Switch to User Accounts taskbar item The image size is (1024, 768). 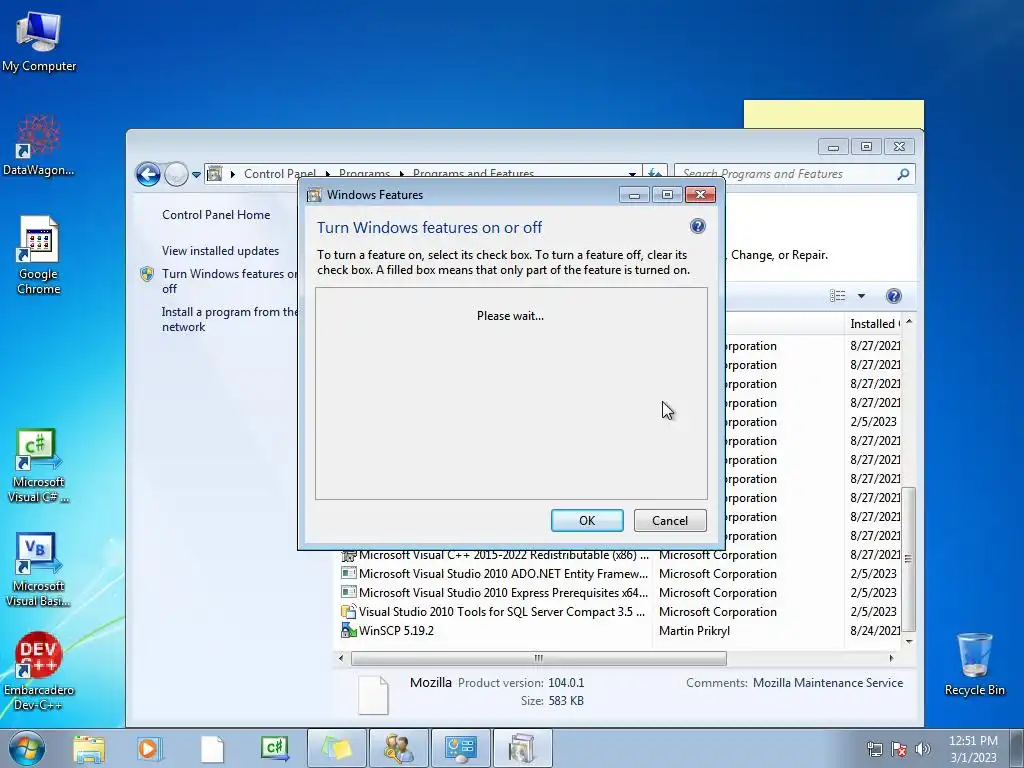click(x=399, y=748)
